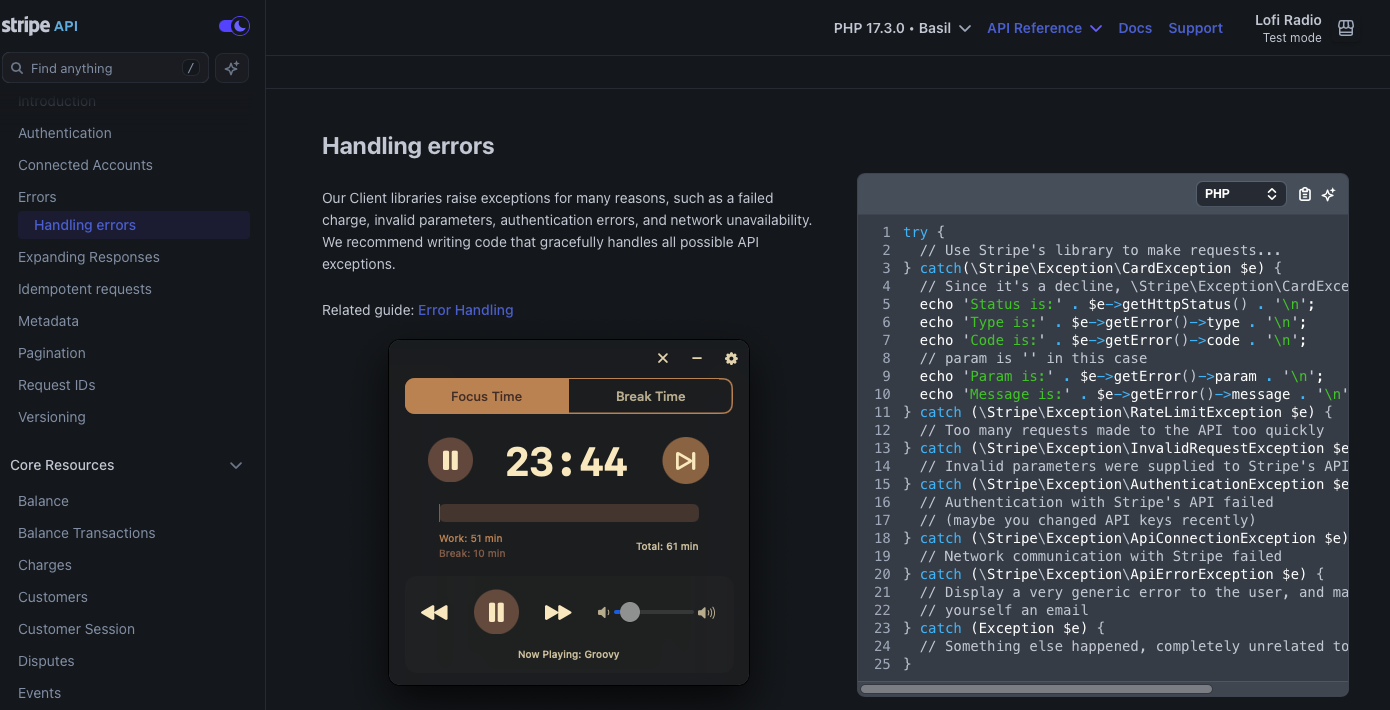Click the Stripe API logo
This screenshot has height=710, width=1390.
pos(40,26)
